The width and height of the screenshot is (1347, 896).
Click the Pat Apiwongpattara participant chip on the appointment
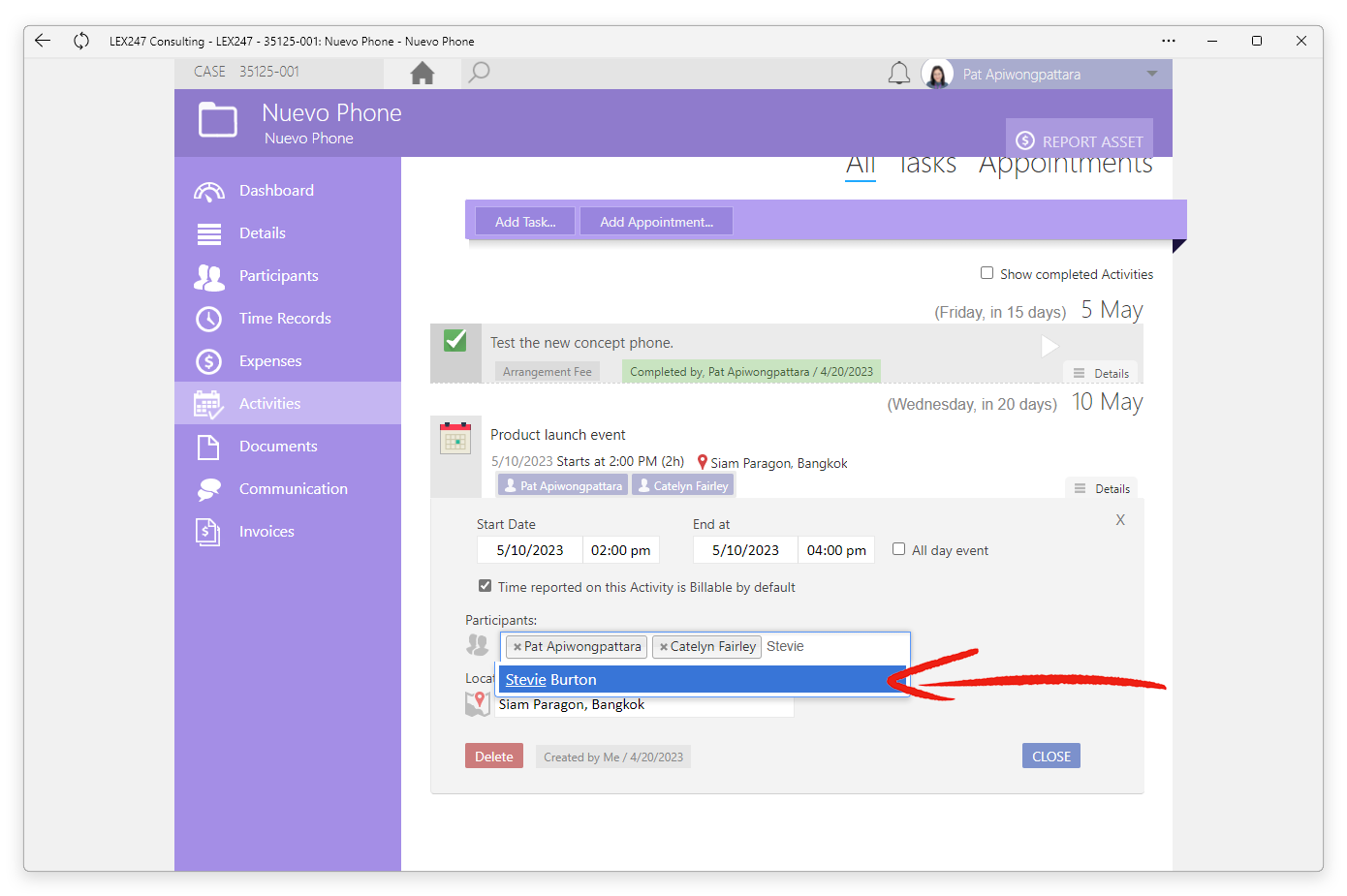pos(563,486)
